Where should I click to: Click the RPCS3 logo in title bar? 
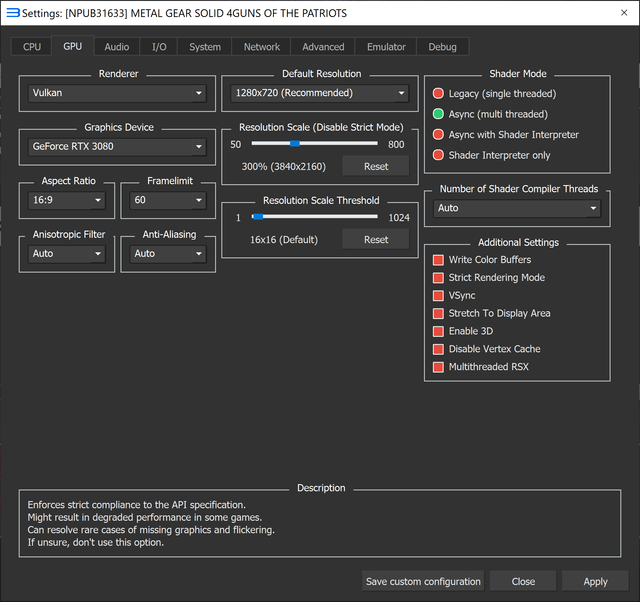tap(13, 13)
